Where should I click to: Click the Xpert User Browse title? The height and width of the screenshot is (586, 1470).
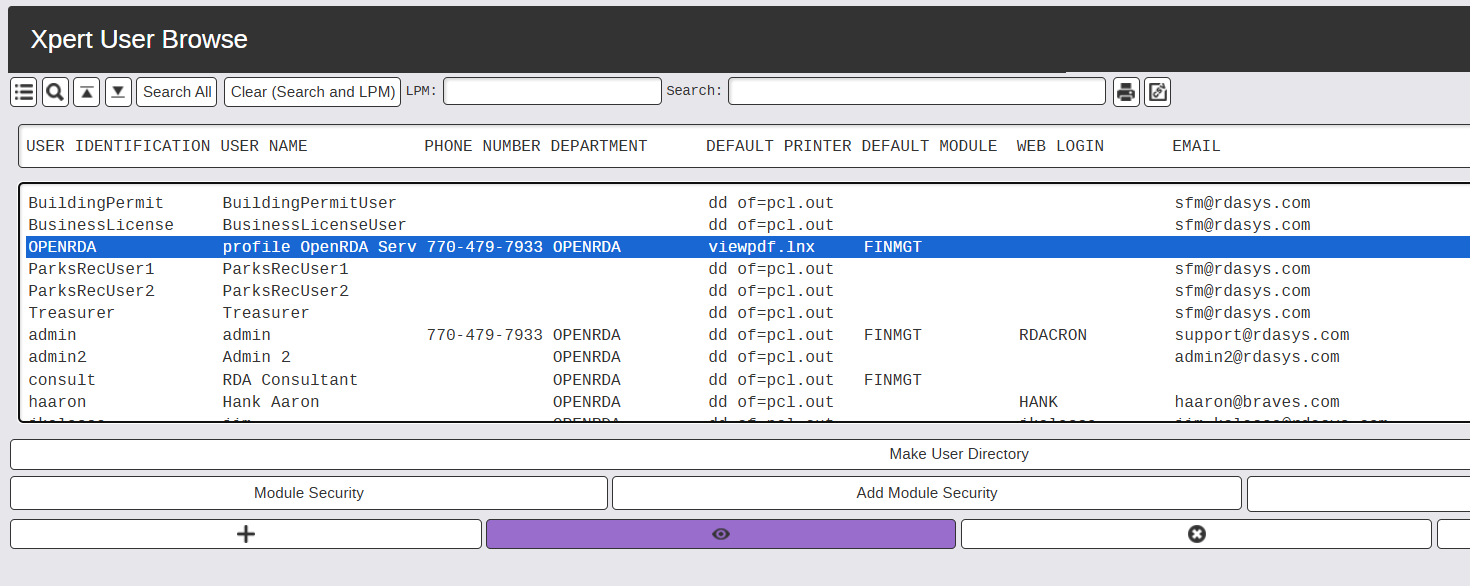[139, 40]
